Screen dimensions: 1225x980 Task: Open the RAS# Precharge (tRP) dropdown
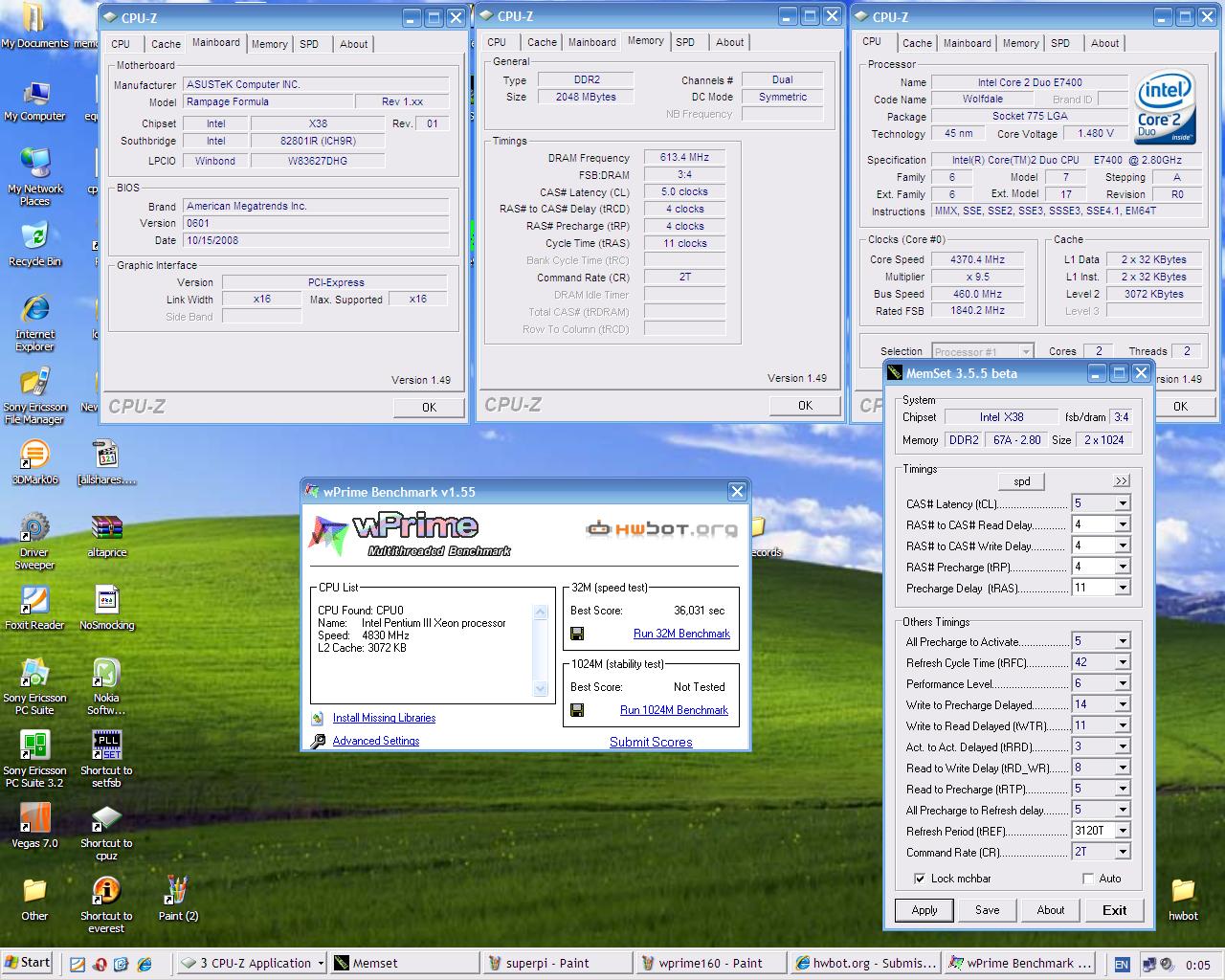pyautogui.click(x=1123, y=567)
